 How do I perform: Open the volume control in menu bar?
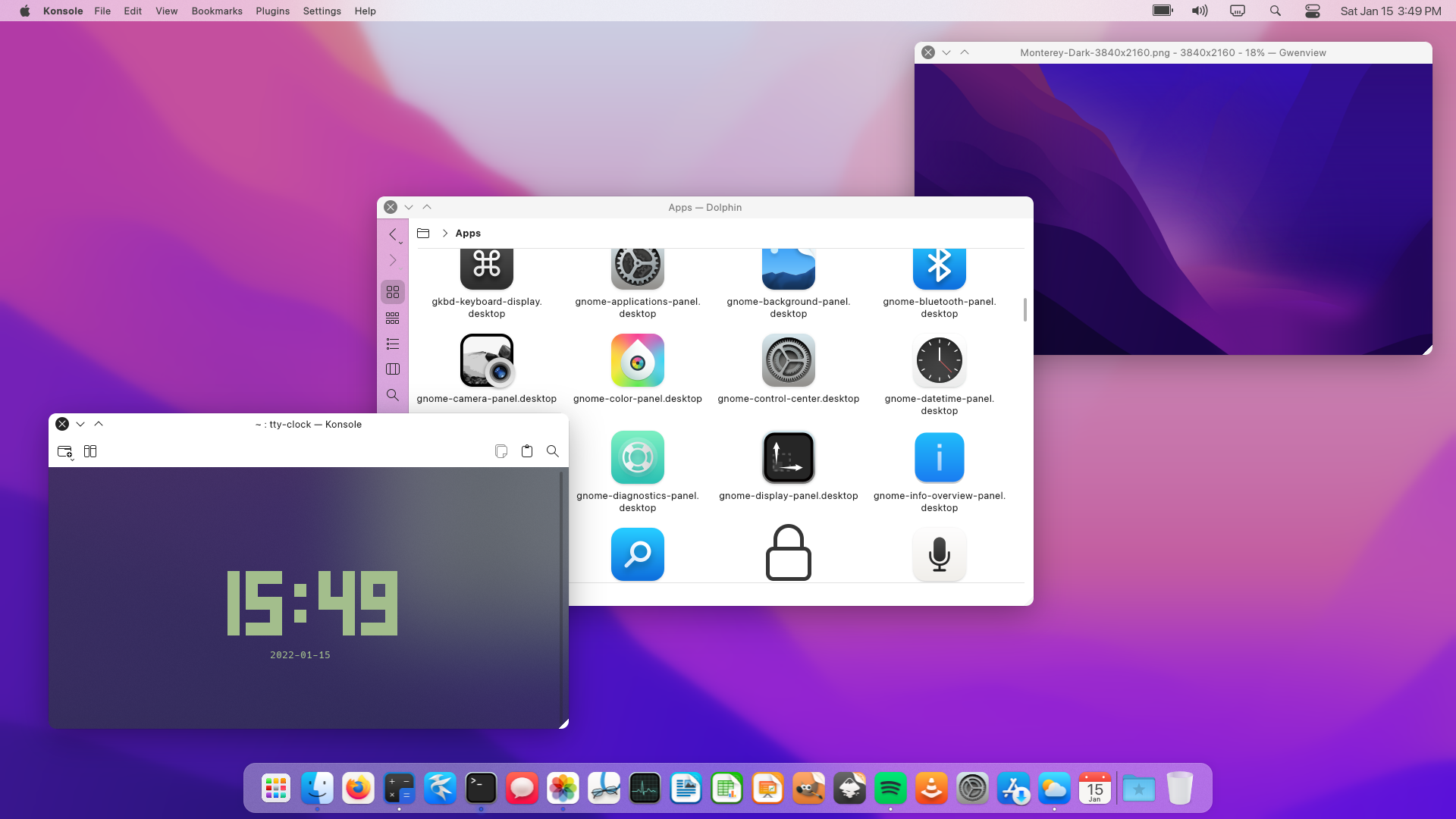coord(1200,11)
